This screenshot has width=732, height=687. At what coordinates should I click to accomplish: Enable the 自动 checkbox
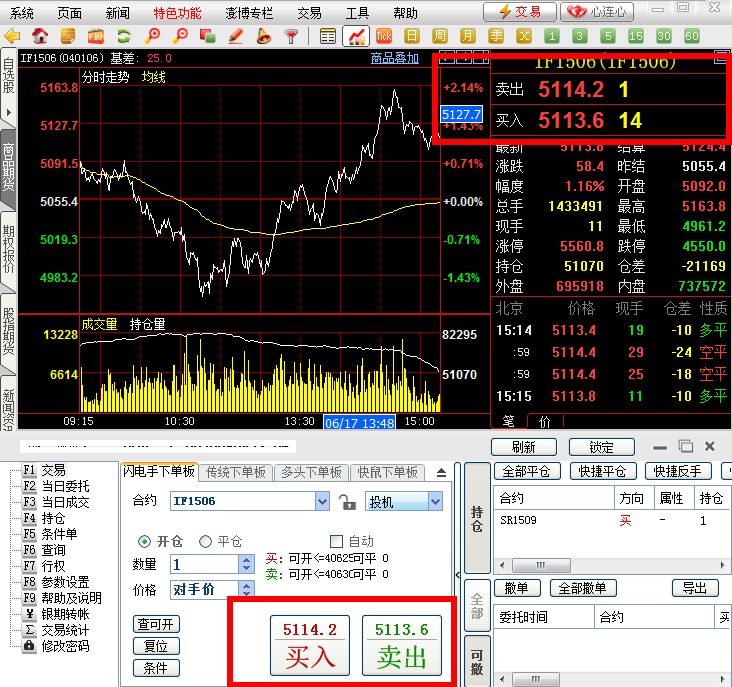pos(336,541)
